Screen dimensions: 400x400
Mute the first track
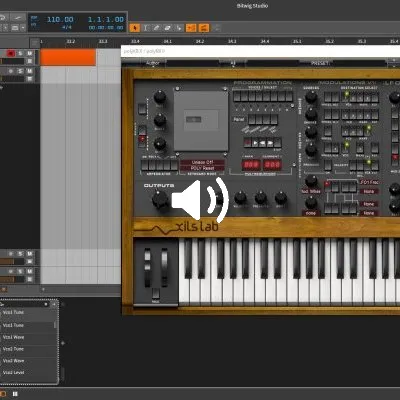pyautogui.click(x=30, y=53)
